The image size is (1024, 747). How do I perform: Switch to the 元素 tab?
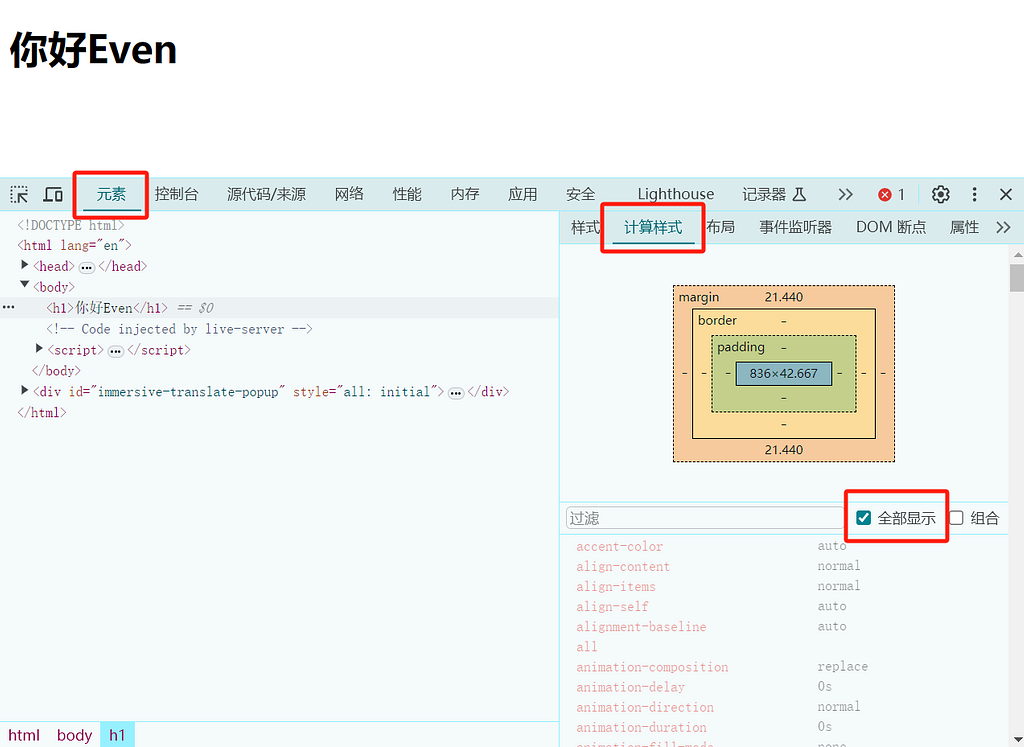point(111,195)
